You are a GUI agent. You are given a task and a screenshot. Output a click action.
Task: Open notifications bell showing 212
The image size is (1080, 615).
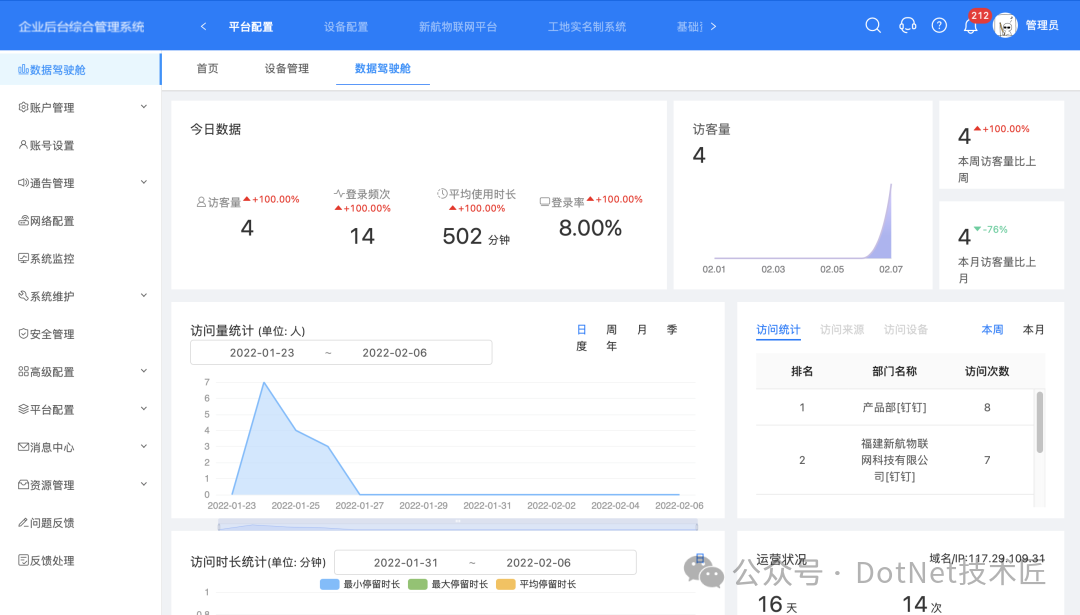click(x=970, y=26)
